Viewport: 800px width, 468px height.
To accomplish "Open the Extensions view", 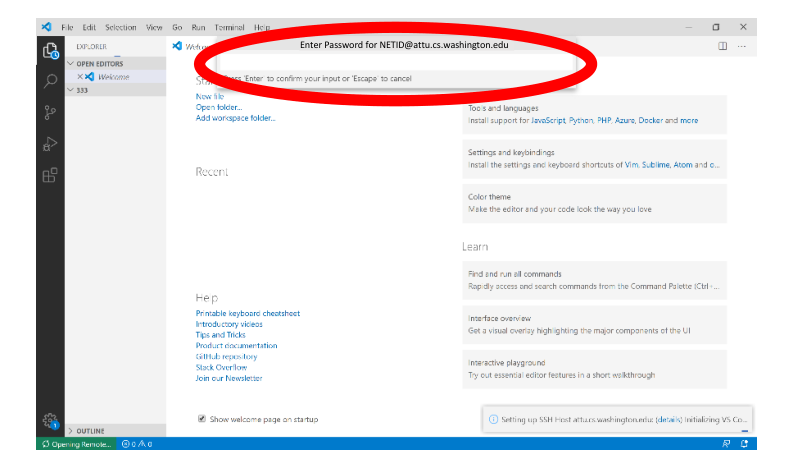I will pyautogui.click(x=50, y=175).
